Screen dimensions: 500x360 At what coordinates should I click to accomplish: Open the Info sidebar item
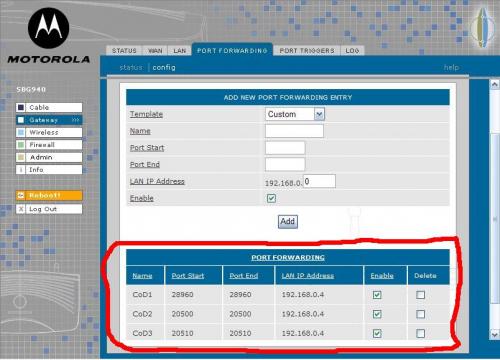pos(49,170)
